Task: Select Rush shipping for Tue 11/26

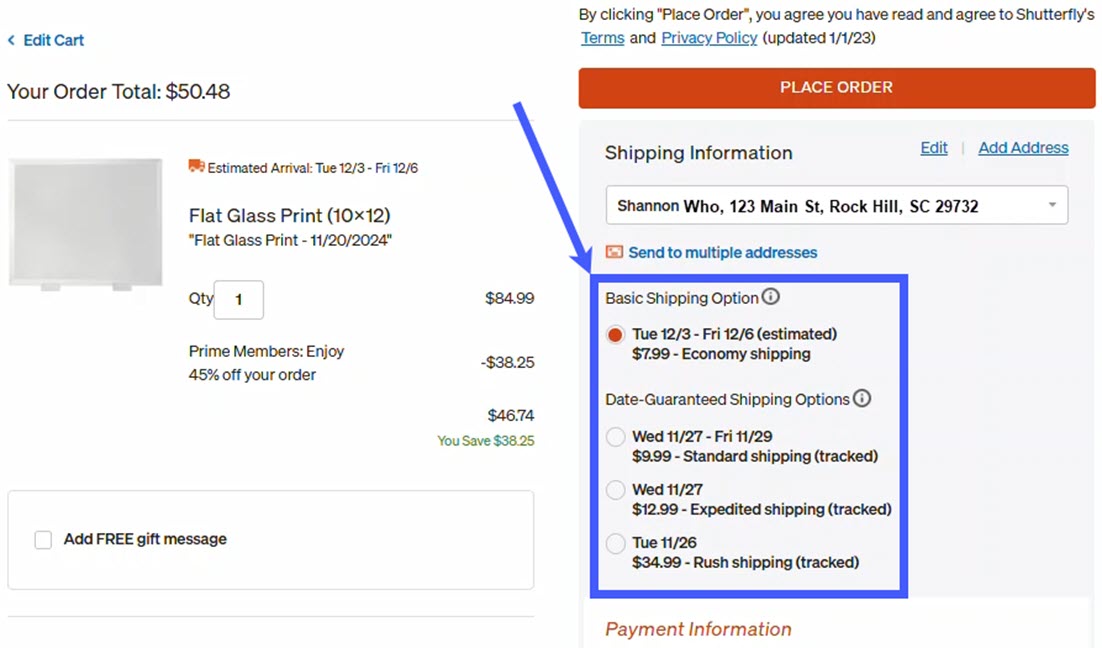Action: tap(615, 543)
